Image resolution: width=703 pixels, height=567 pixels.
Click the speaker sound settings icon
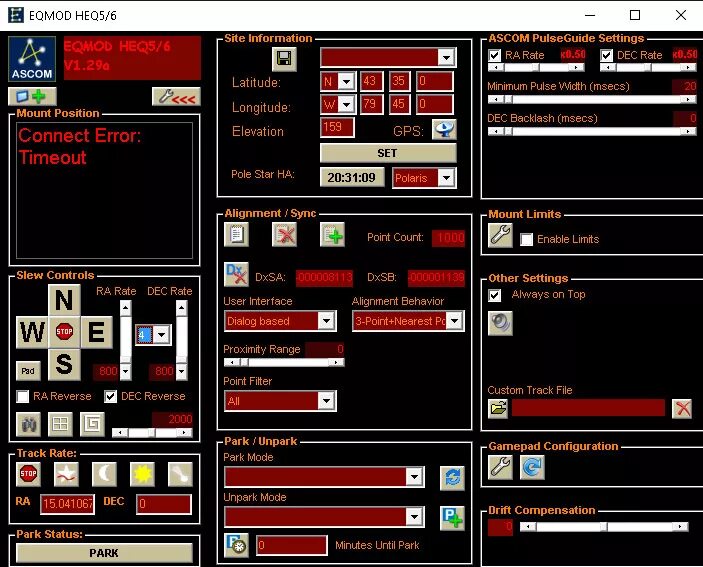(x=500, y=323)
